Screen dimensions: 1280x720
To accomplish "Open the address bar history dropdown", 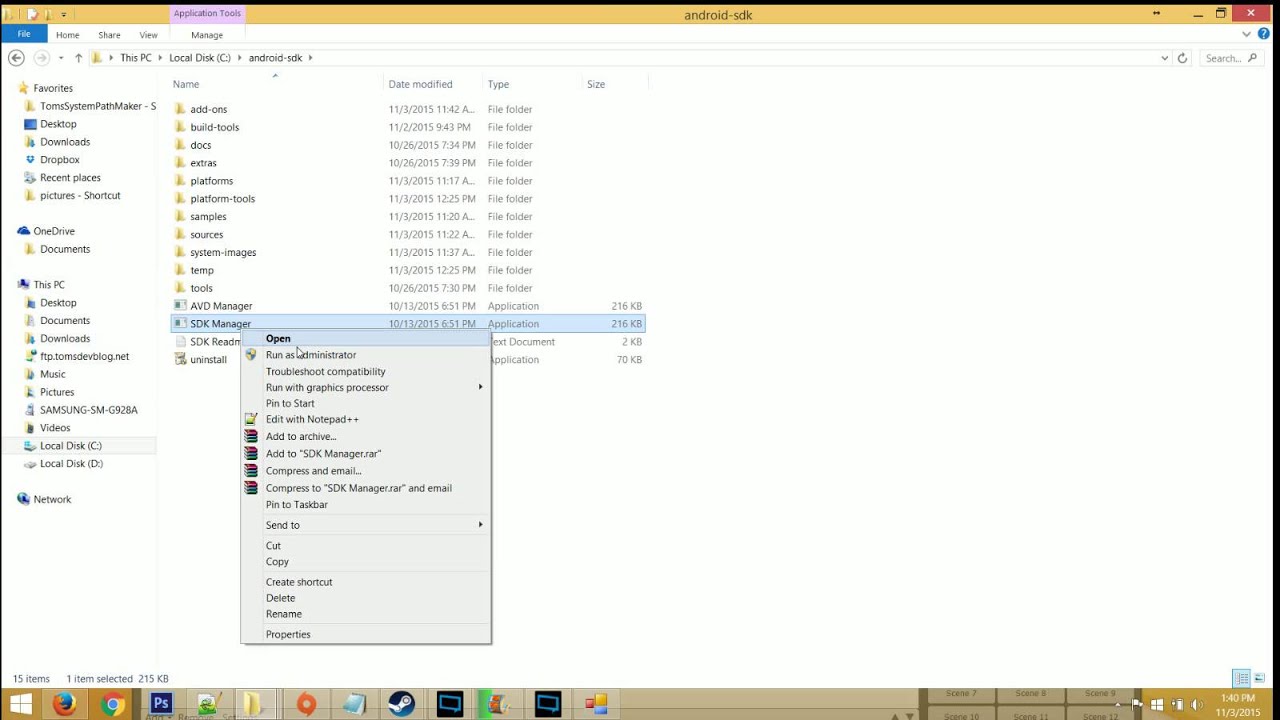I will coord(1164,58).
